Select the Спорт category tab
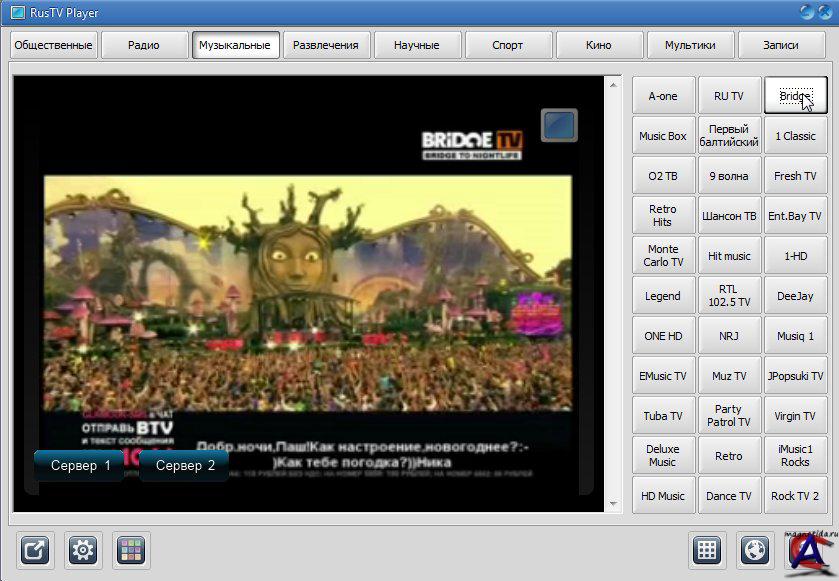The height and width of the screenshot is (581, 839). coord(507,45)
